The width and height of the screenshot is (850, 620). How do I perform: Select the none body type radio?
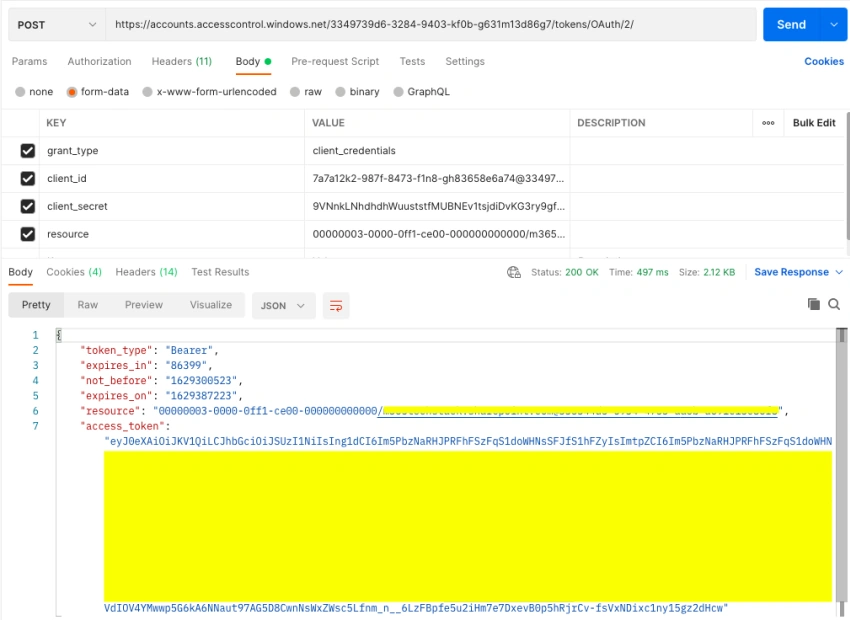(x=20, y=92)
